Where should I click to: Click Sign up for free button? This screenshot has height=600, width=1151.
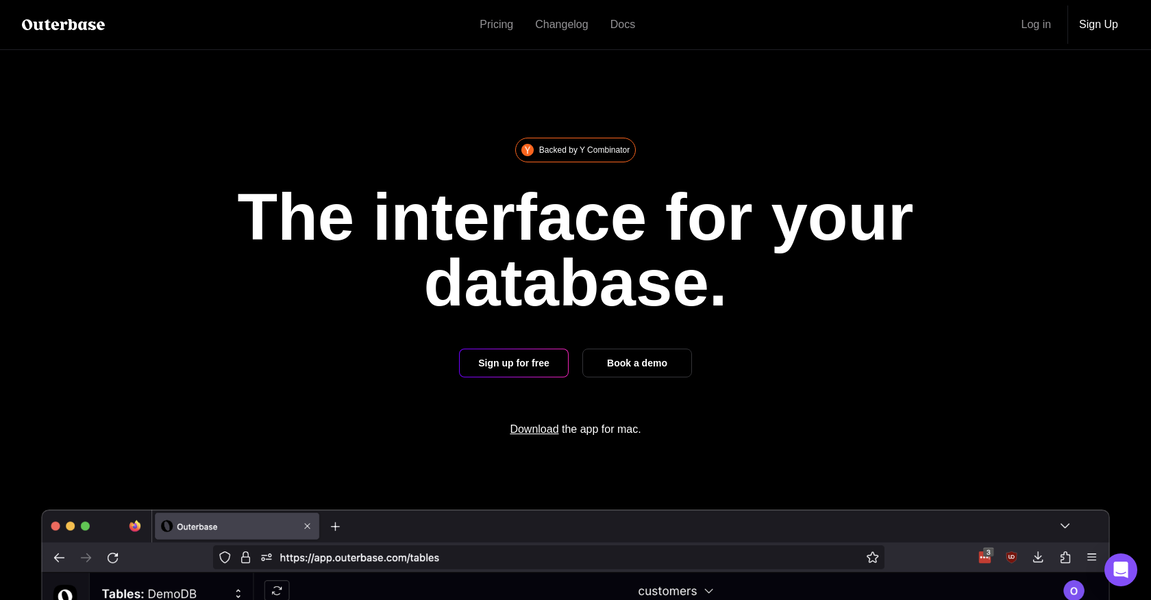[513, 363]
